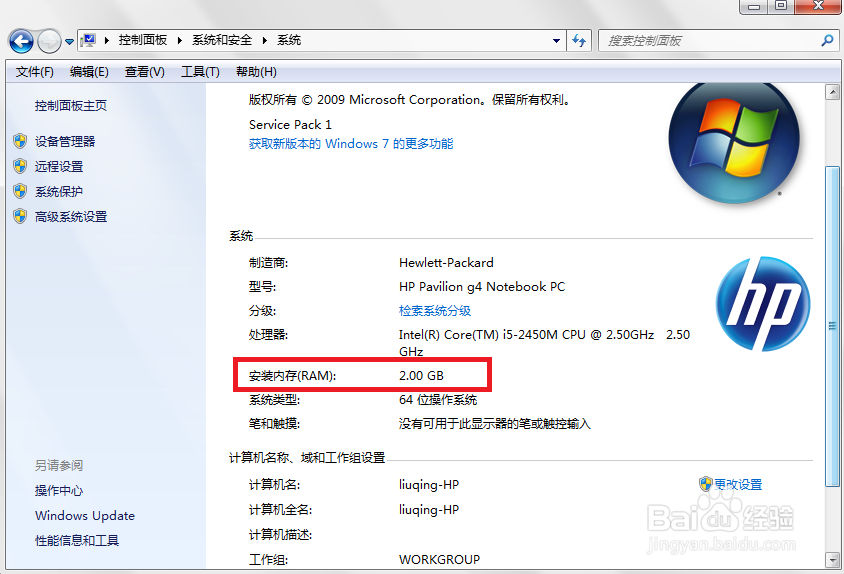Screen dimensions: 844x574
Task: Click shield icon next to 设备管理器
Action: 20,141
